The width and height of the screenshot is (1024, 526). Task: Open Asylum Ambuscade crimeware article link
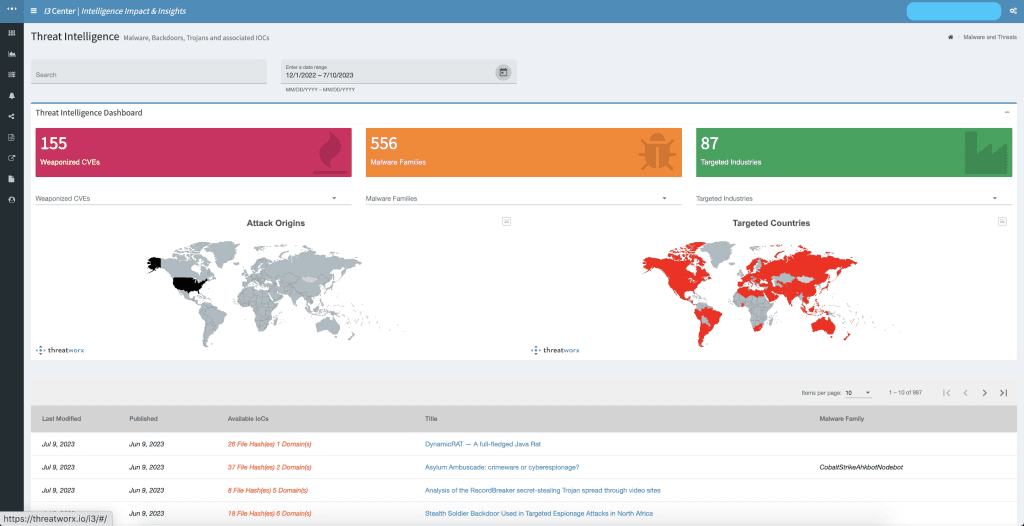pyautogui.click(x=502, y=467)
